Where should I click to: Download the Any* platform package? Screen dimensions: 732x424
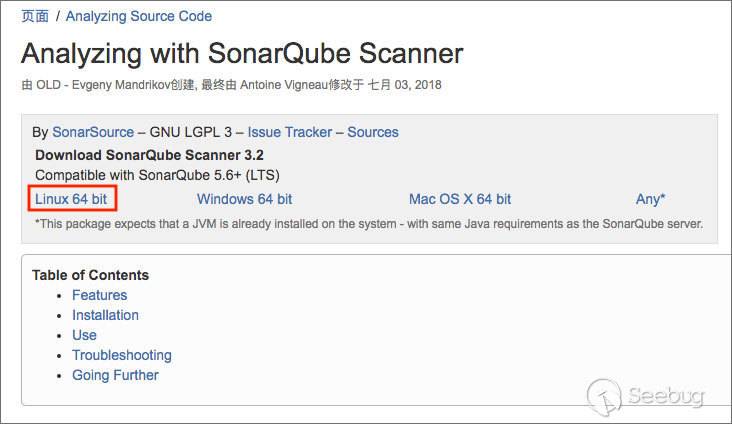[x=650, y=199]
